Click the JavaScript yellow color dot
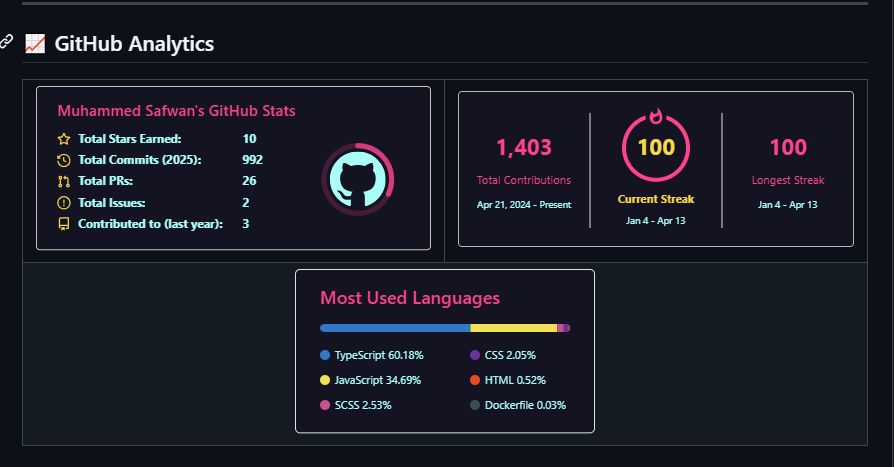Image resolution: width=894 pixels, height=467 pixels. [x=325, y=380]
